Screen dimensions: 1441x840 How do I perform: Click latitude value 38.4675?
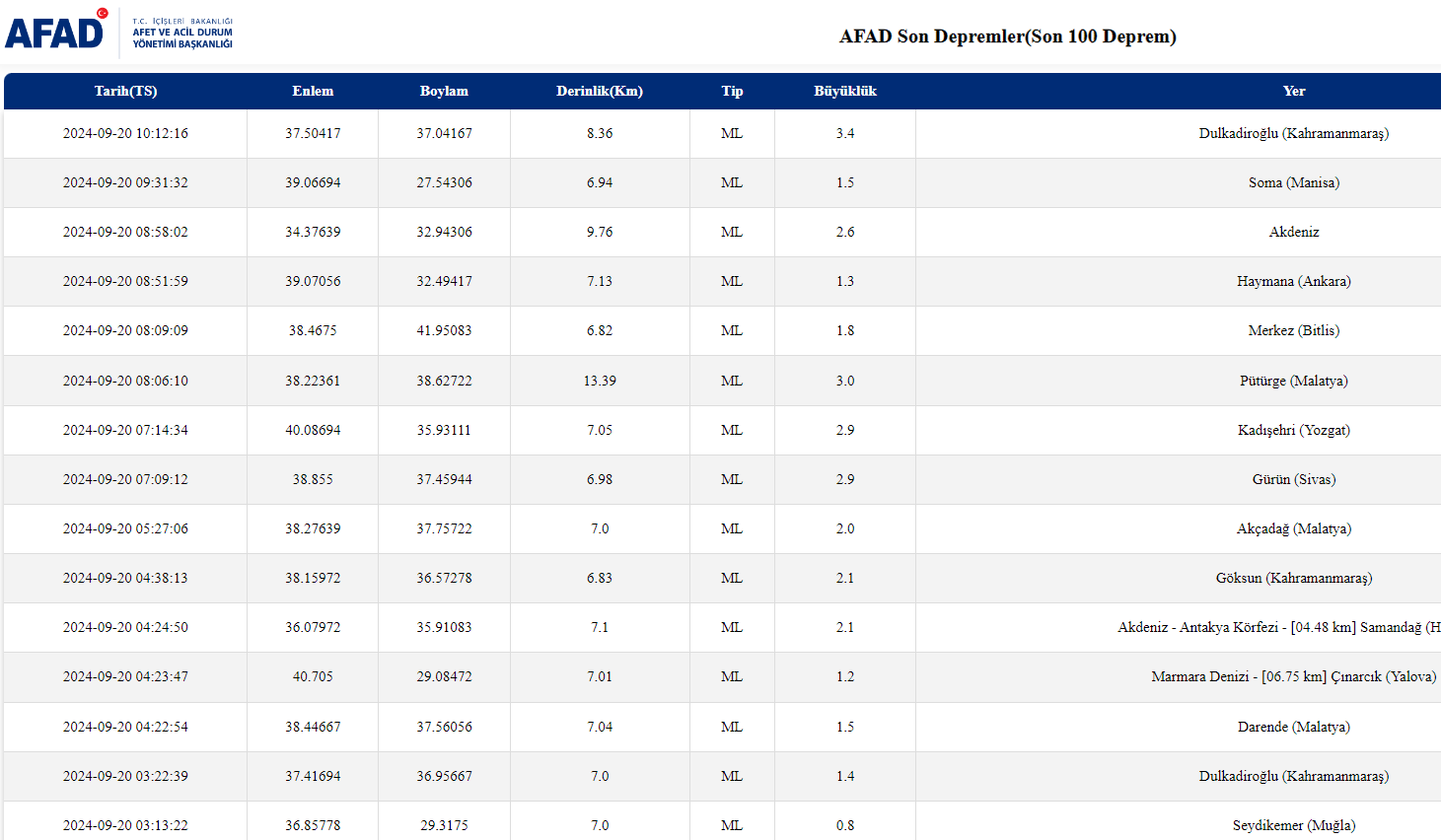(x=313, y=330)
